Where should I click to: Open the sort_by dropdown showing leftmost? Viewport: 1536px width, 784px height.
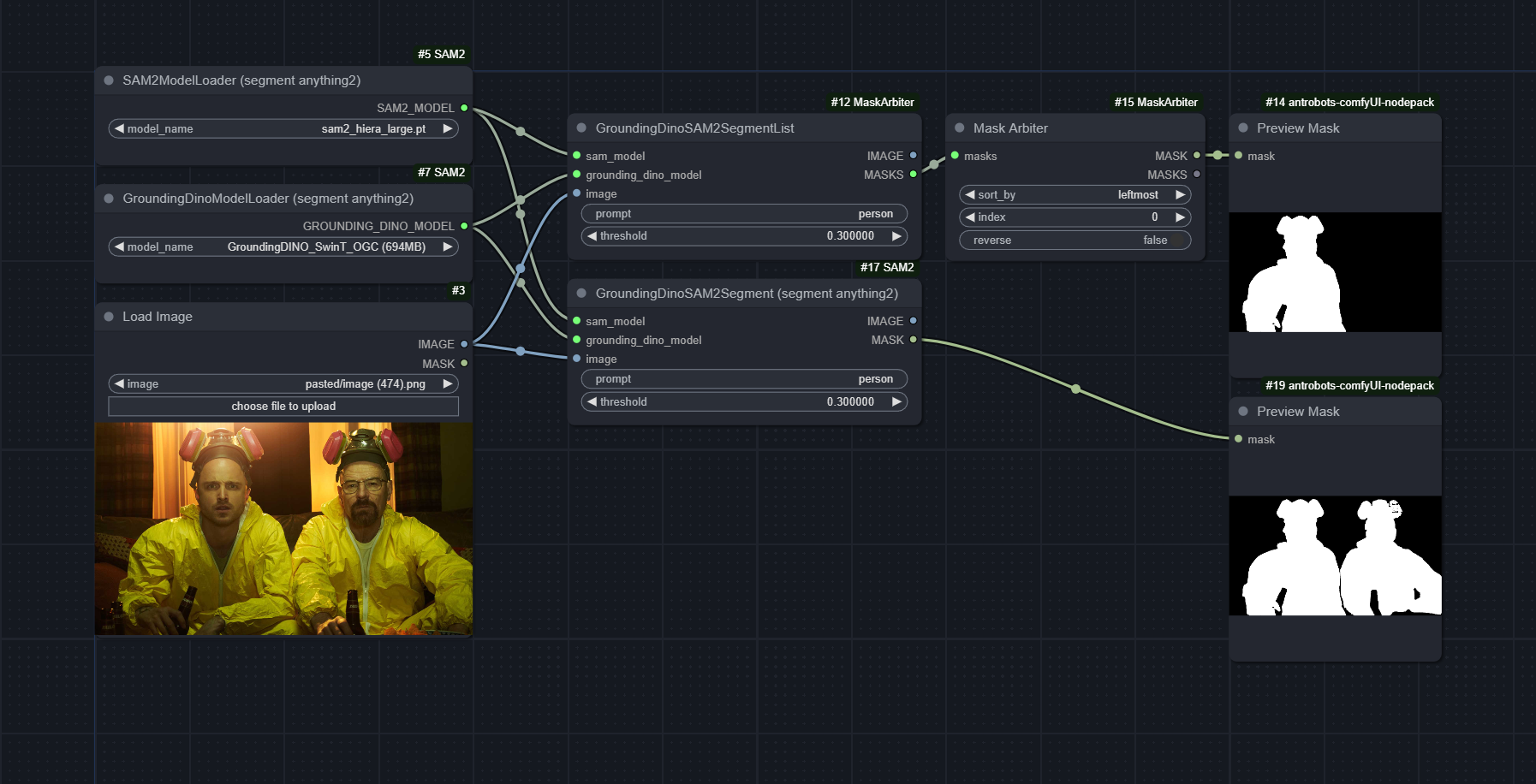pos(1075,195)
